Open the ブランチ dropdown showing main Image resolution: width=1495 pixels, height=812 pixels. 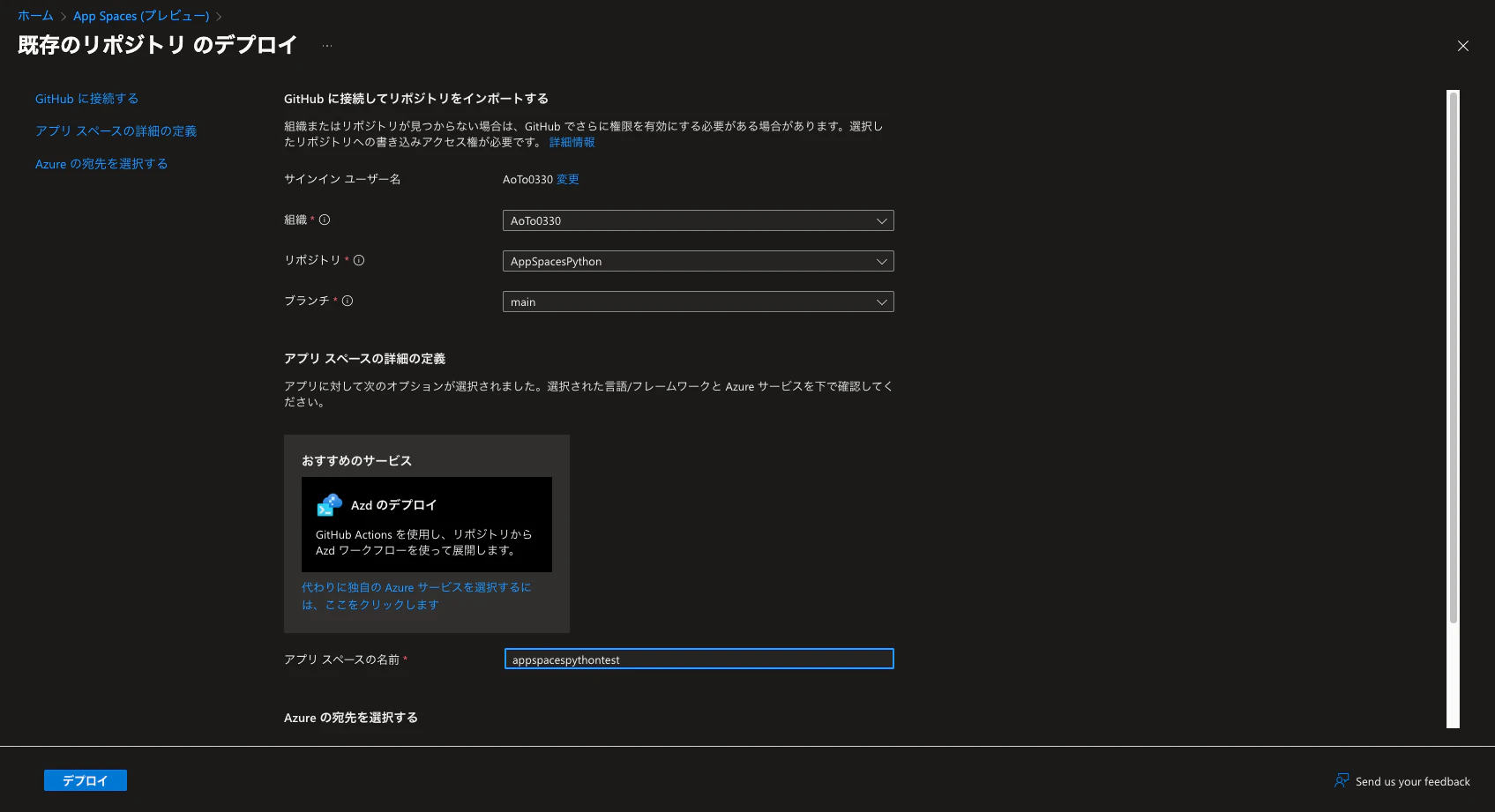(x=698, y=302)
